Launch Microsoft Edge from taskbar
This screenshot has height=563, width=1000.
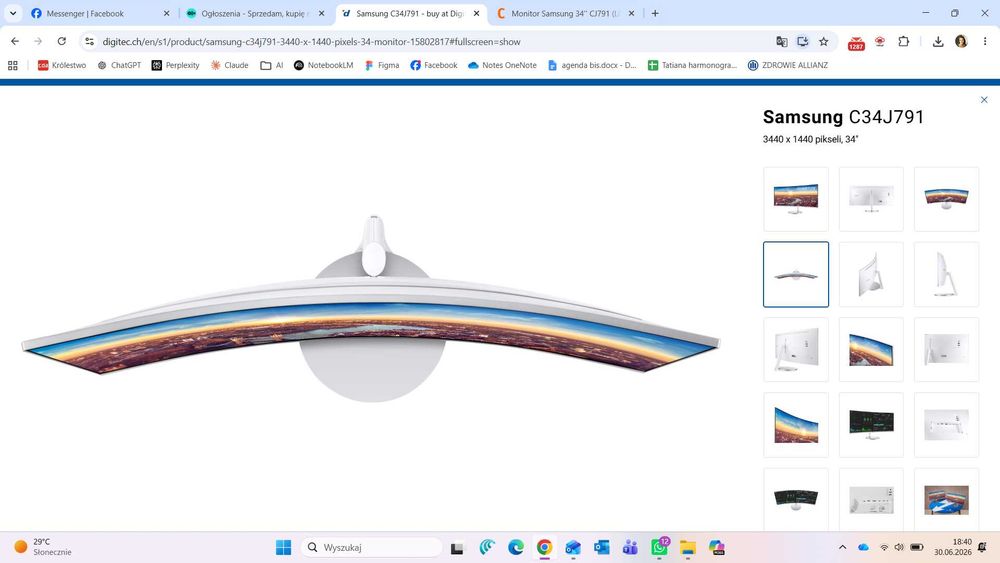point(515,547)
